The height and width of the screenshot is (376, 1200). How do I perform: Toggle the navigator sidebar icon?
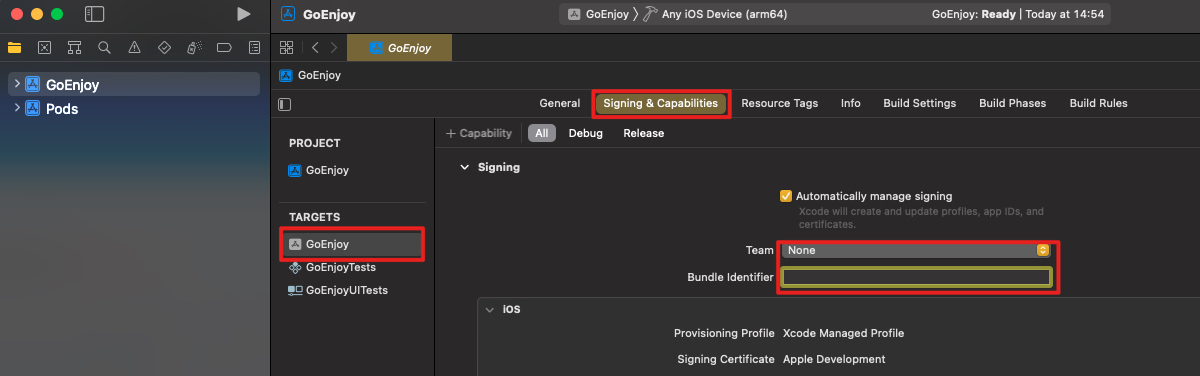pos(94,14)
